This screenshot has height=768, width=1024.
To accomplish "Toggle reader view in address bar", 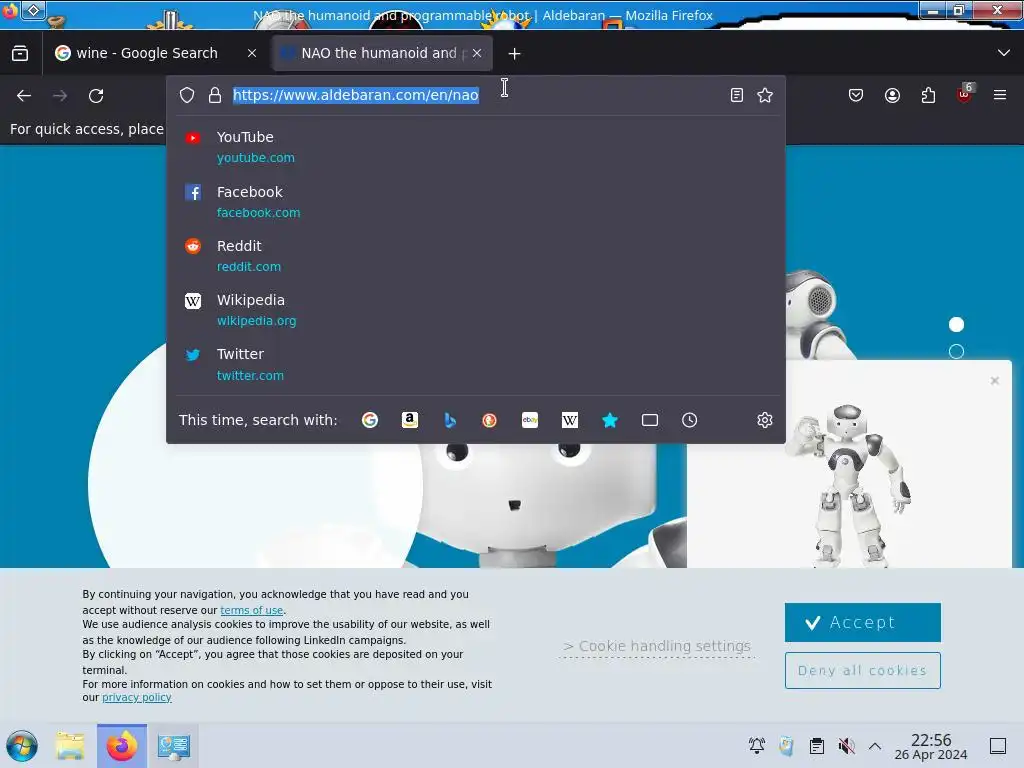I will 737,95.
